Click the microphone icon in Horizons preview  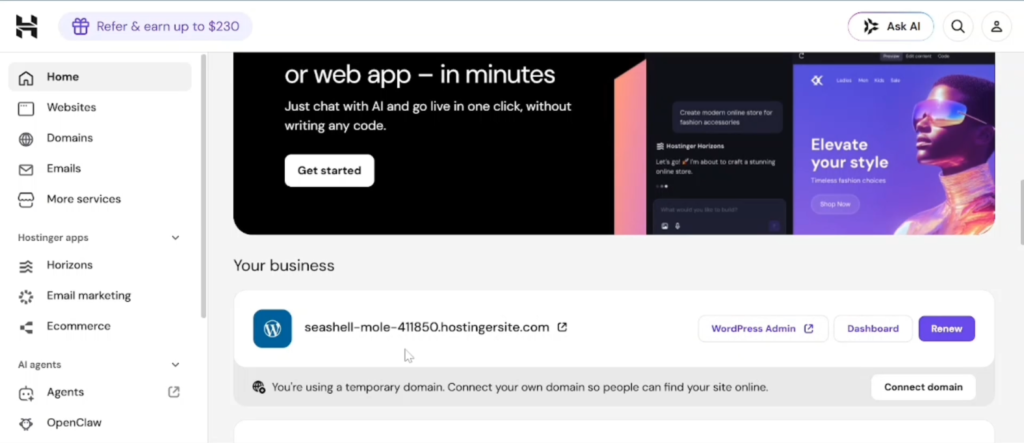pos(677,226)
